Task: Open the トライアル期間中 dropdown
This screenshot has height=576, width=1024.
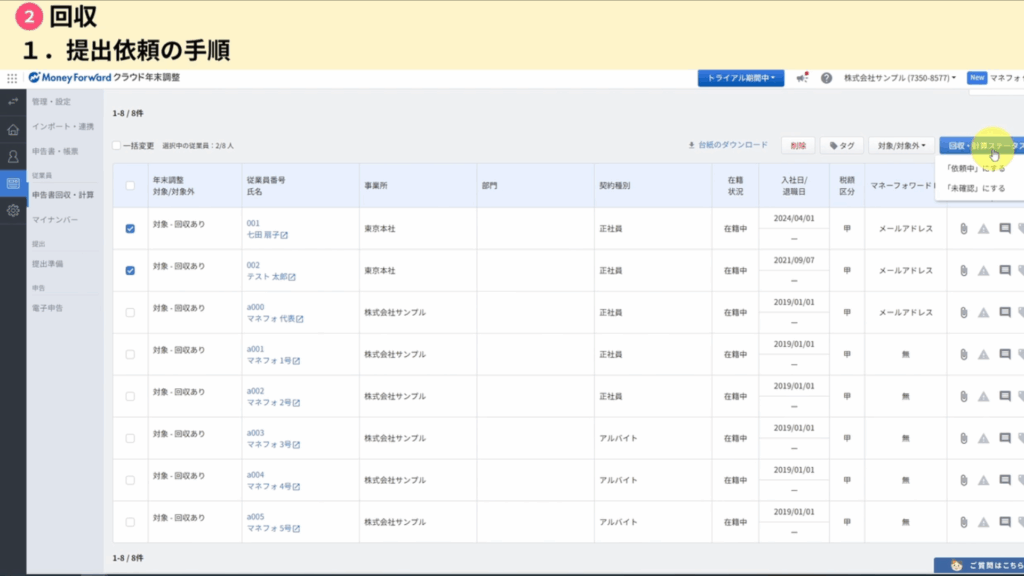Action: [x=740, y=78]
